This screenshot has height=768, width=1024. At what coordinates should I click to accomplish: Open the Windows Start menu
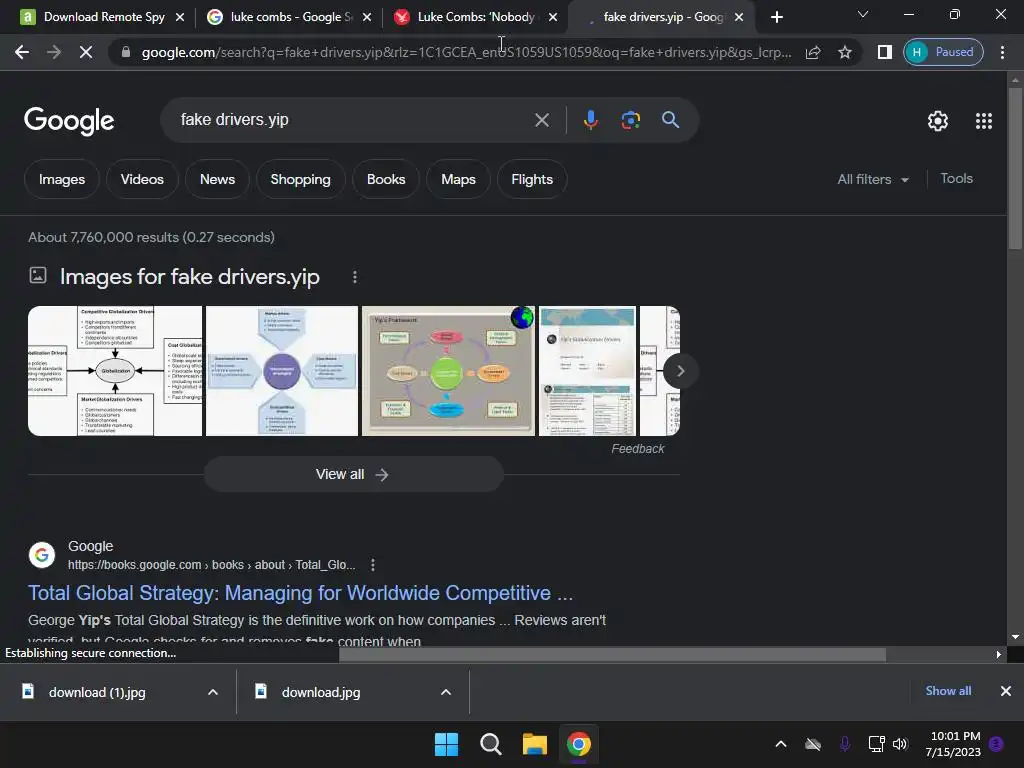click(447, 744)
